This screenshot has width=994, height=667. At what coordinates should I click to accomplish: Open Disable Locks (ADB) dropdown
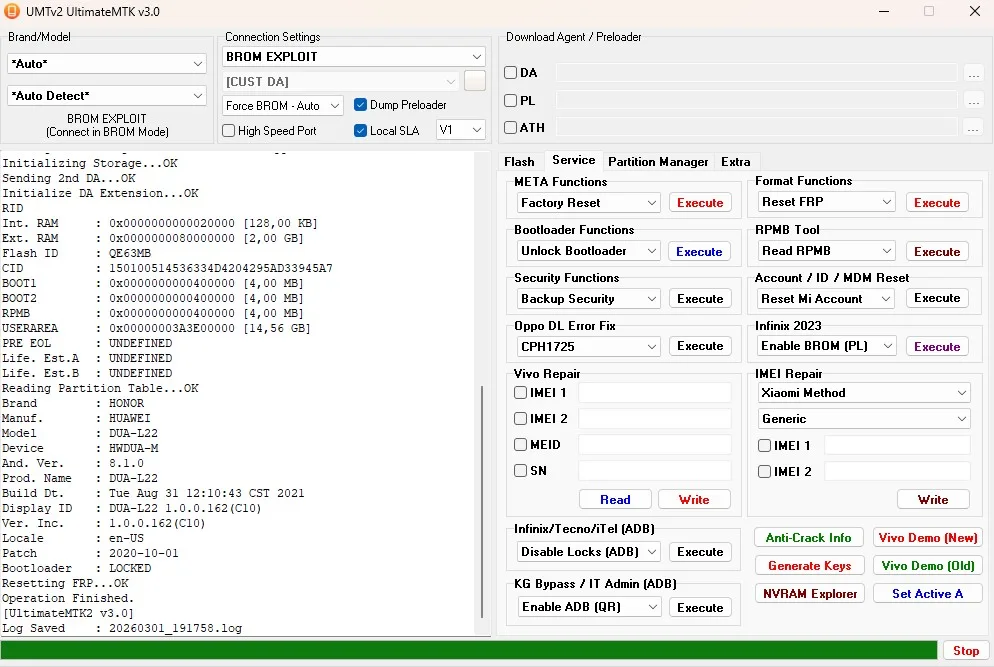click(588, 552)
